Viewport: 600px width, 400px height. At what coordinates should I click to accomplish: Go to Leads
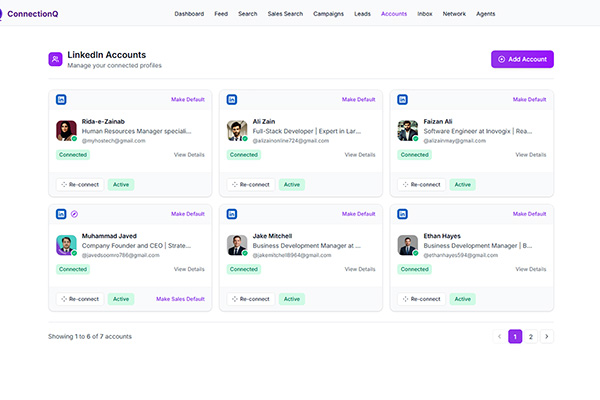click(362, 14)
